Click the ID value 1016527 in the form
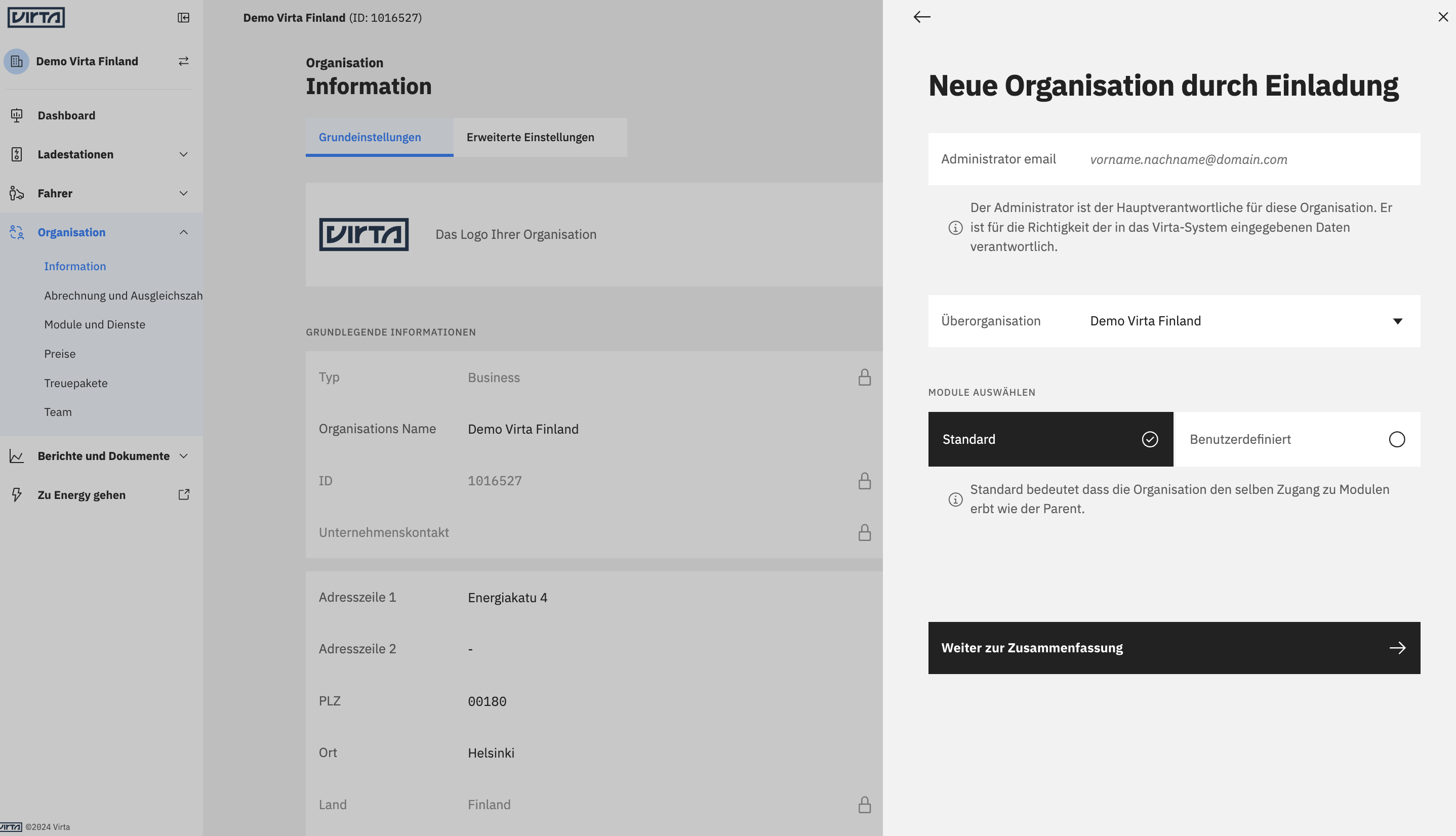Image resolution: width=1456 pixels, height=836 pixels. [495, 481]
